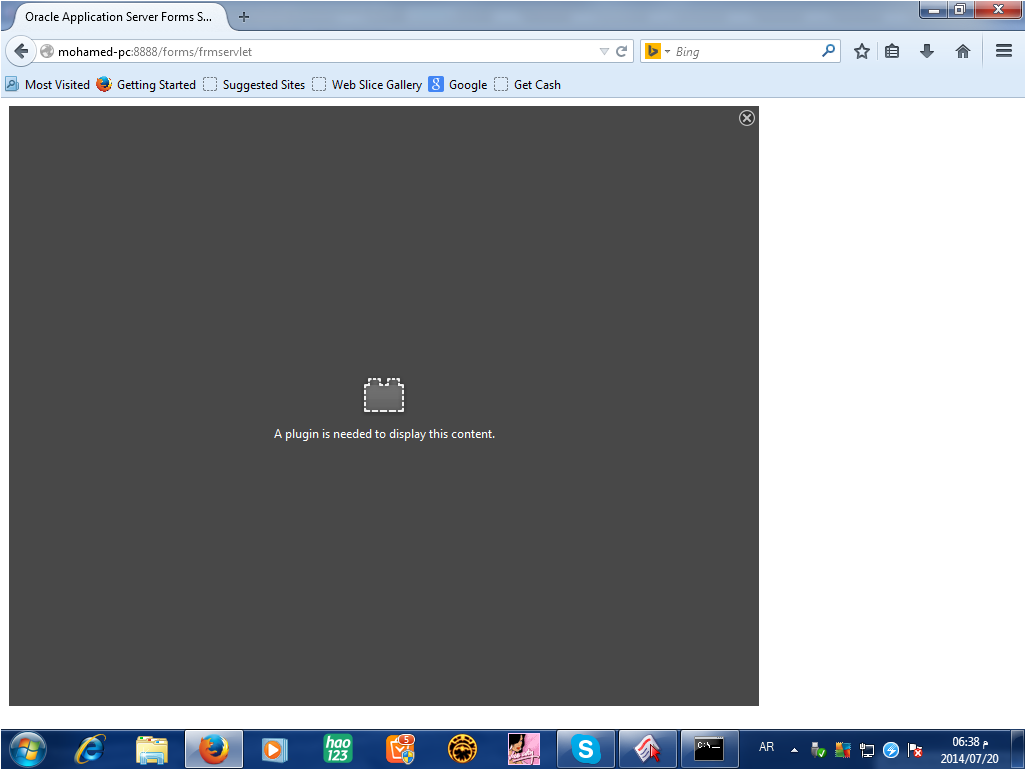Screen dimensions: 1026x770
Task: Select the Oracle Application Server Forms tab
Action: click(x=118, y=17)
